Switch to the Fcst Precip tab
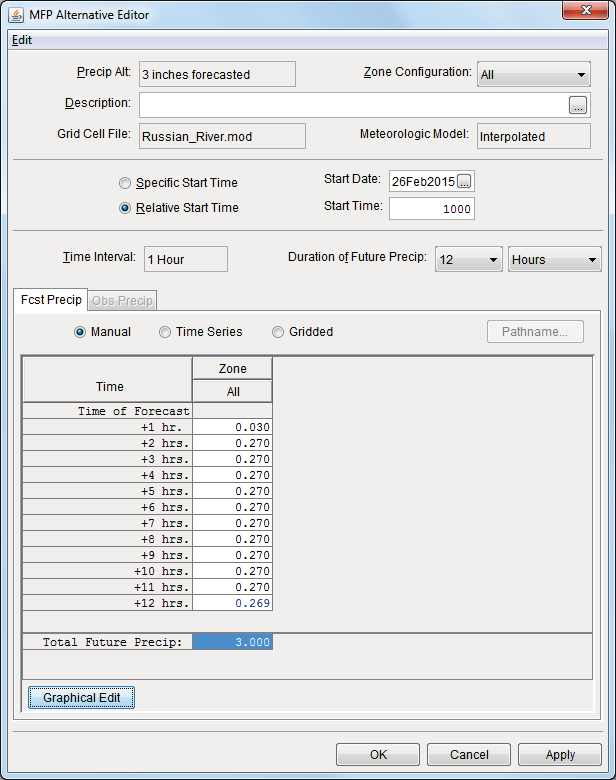The width and height of the screenshot is (616, 780). click(51, 300)
